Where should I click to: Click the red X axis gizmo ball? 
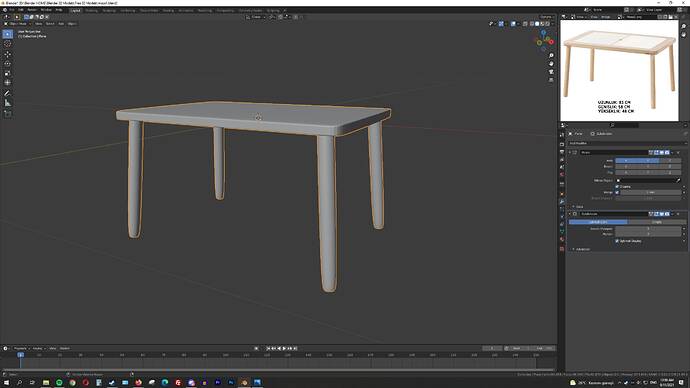click(551, 42)
